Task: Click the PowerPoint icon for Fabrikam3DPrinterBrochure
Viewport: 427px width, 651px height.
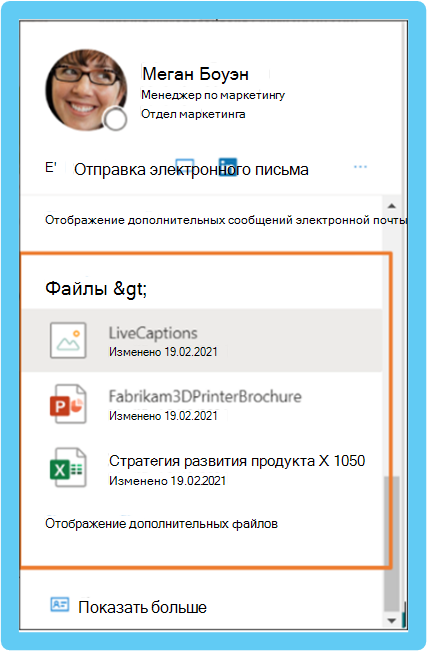Action: coord(68,404)
